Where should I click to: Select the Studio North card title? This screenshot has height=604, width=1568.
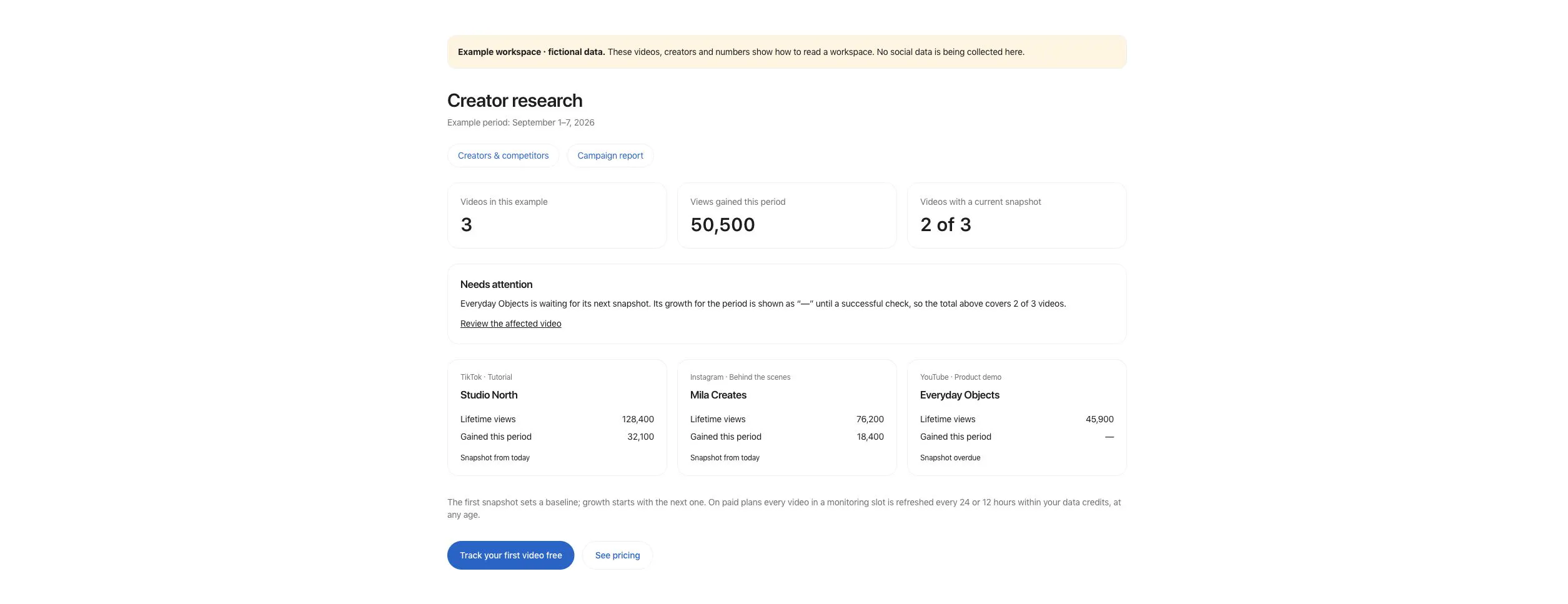point(489,395)
